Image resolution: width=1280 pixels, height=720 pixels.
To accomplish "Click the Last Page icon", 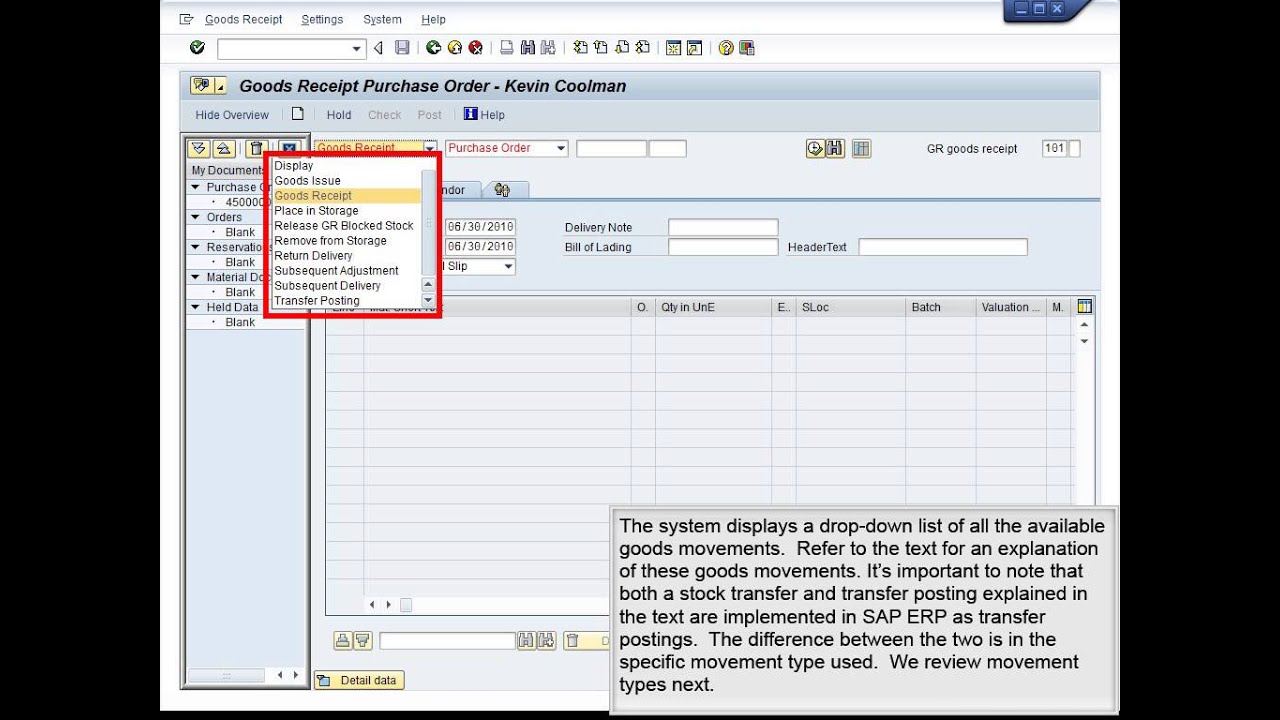I will click(x=642, y=48).
